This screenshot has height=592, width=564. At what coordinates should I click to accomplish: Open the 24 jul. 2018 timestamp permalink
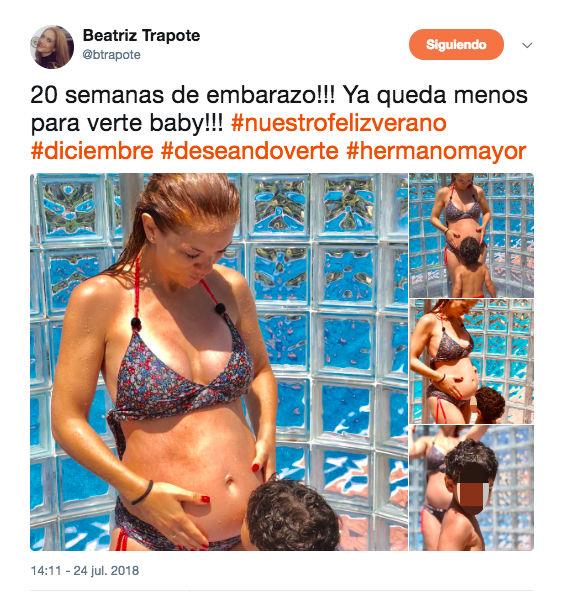[x=106, y=570]
